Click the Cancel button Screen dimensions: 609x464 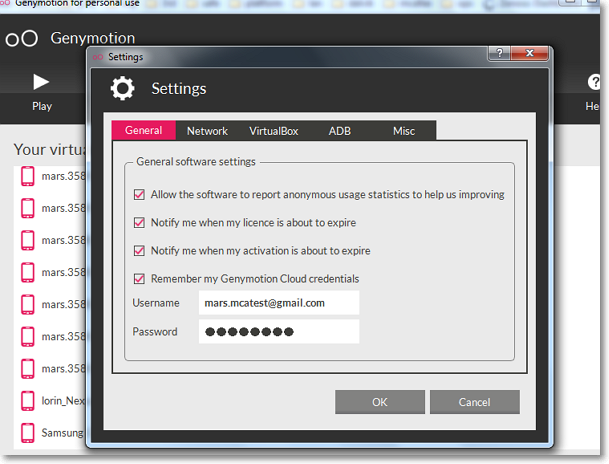(475, 402)
